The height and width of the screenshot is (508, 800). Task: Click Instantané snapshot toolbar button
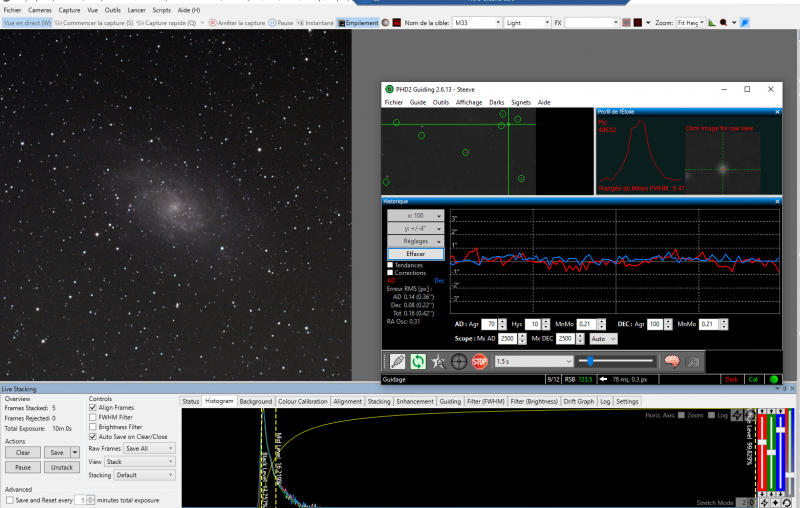tap(315, 22)
